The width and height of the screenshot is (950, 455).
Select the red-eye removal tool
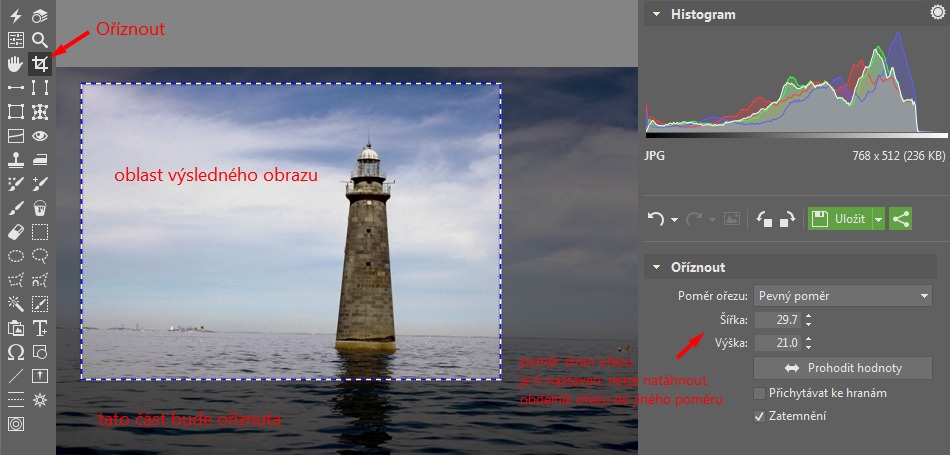(x=40, y=135)
